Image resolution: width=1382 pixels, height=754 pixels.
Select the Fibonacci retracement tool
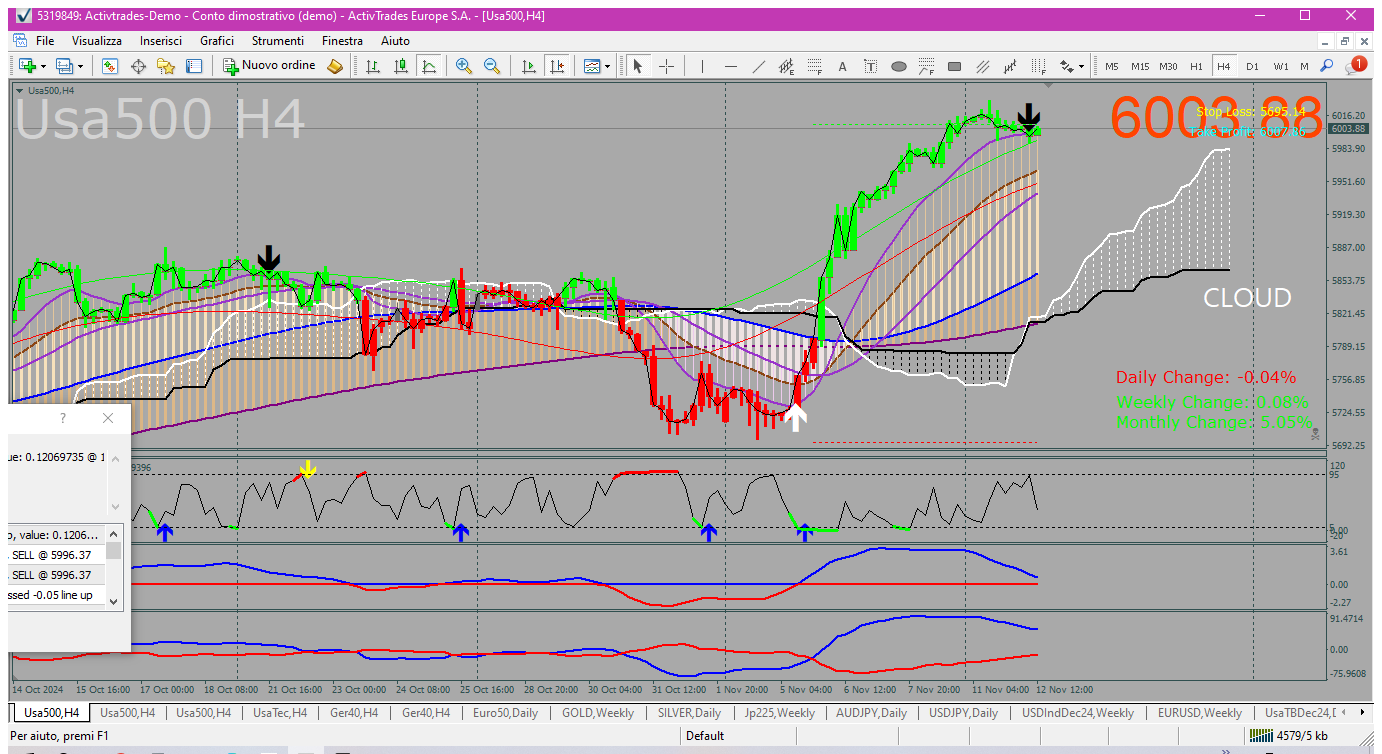tap(815, 66)
